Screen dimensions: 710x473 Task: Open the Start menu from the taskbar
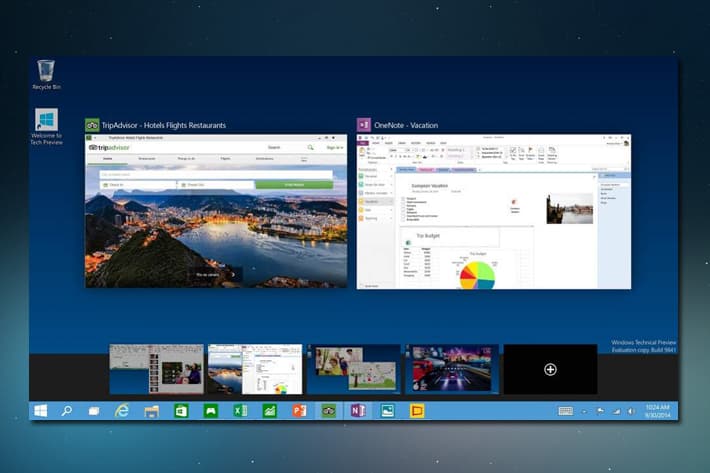point(41,411)
